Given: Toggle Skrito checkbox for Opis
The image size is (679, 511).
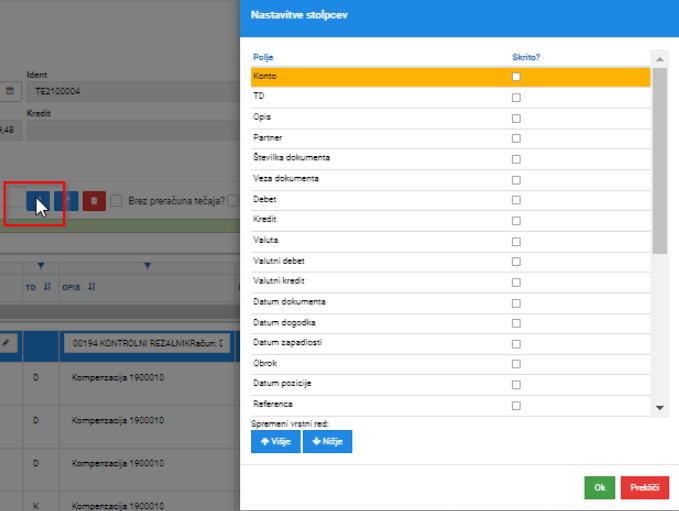Looking at the screenshot, I should click(x=516, y=118).
